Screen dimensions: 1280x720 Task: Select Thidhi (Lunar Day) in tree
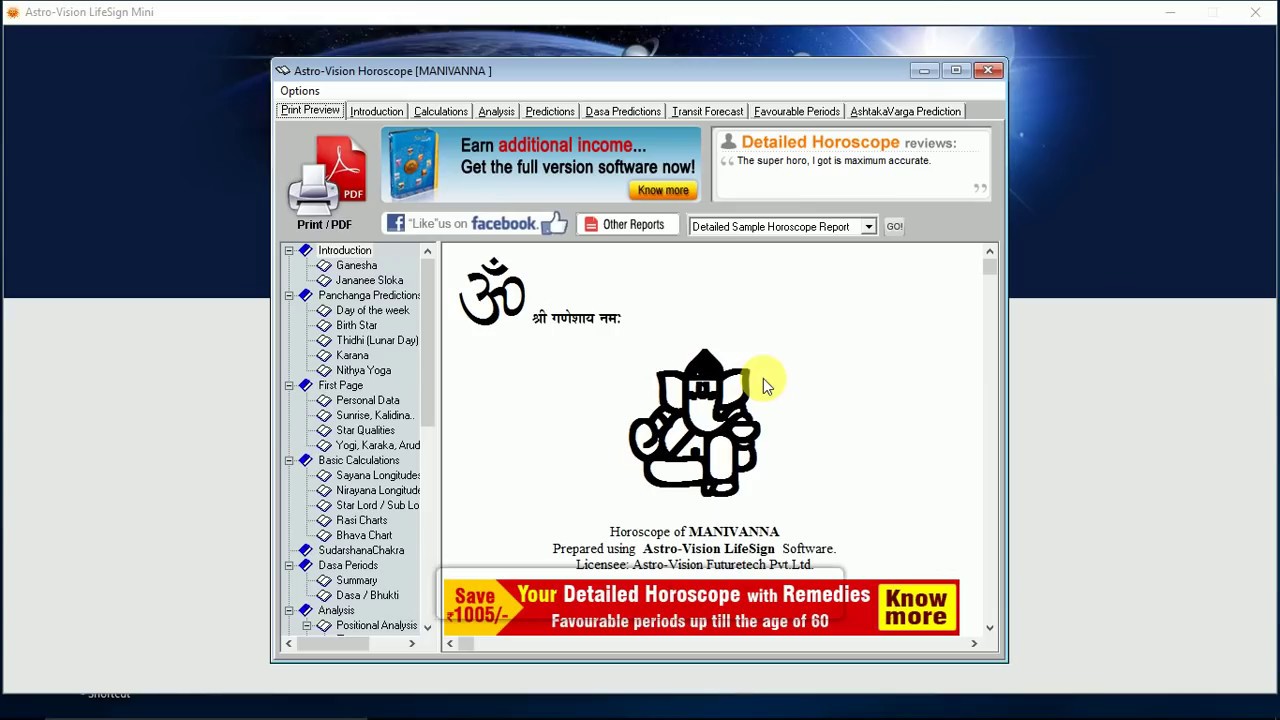point(377,341)
